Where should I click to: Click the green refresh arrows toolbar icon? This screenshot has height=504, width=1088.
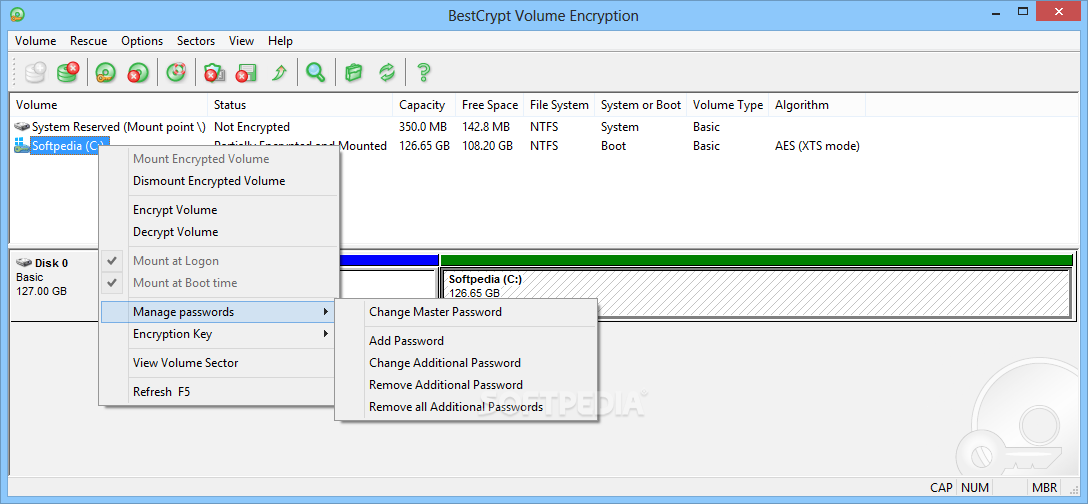pyautogui.click(x=386, y=72)
